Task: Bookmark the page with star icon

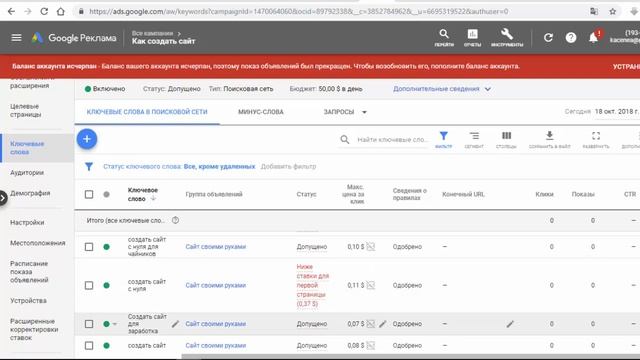Action: click(613, 11)
